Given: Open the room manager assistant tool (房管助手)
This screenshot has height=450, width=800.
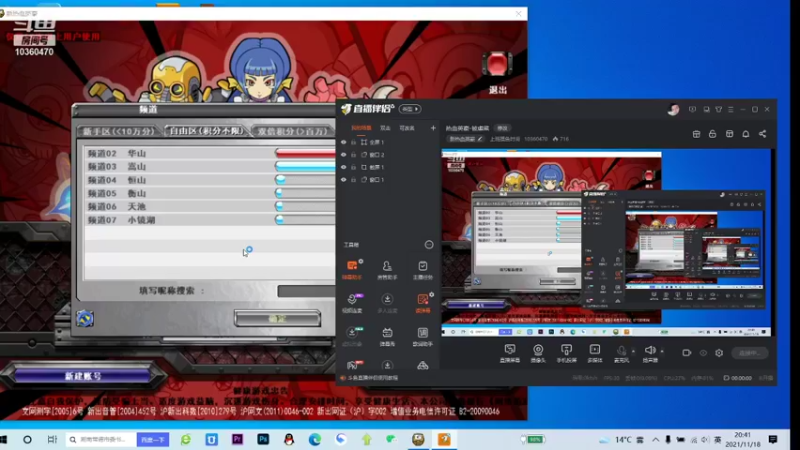Looking at the screenshot, I should coord(387,269).
